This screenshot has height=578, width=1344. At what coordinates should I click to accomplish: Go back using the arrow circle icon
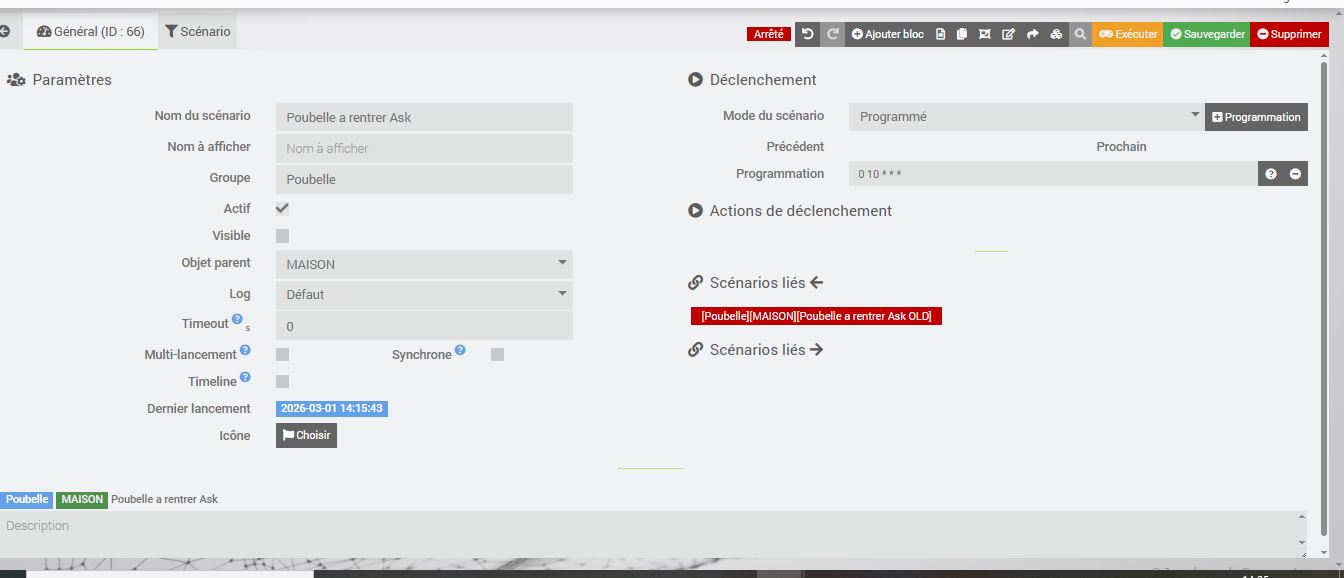coord(4,32)
